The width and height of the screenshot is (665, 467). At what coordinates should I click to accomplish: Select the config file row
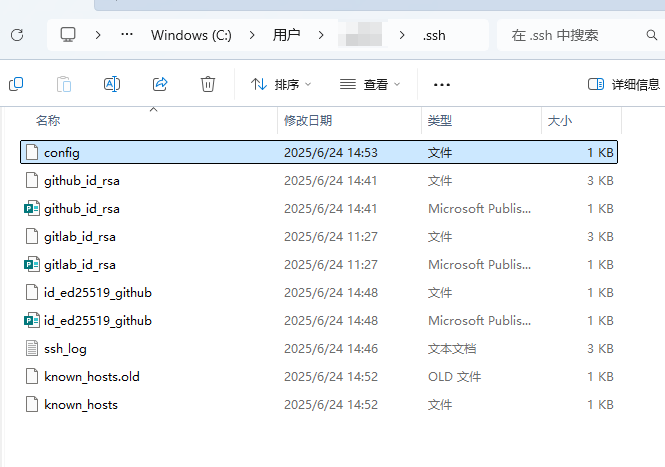point(319,152)
